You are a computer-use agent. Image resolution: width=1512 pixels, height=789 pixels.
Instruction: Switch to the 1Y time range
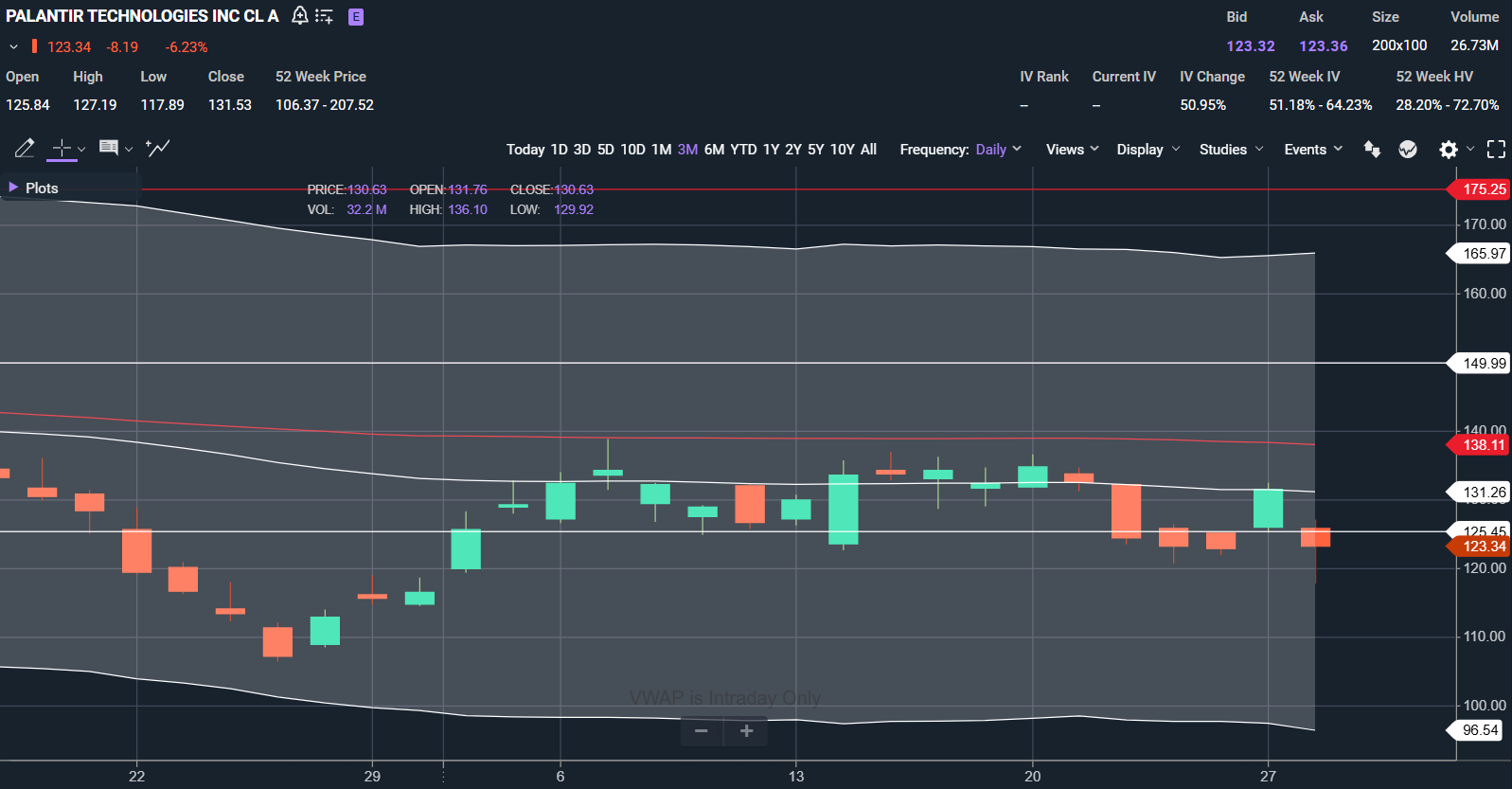pyautogui.click(x=772, y=150)
